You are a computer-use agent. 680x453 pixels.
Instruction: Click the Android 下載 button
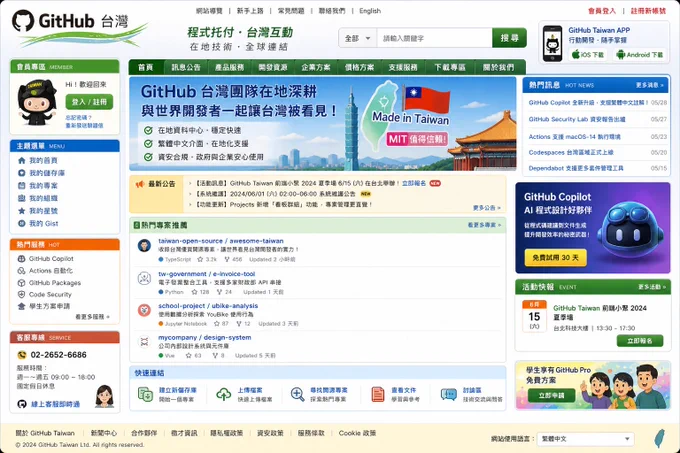click(640, 55)
